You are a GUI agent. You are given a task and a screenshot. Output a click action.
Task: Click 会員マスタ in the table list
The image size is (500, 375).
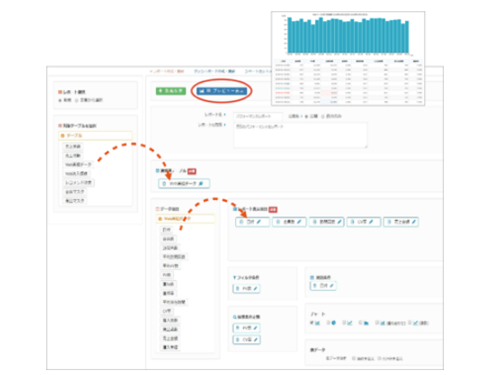click(75, 192)
